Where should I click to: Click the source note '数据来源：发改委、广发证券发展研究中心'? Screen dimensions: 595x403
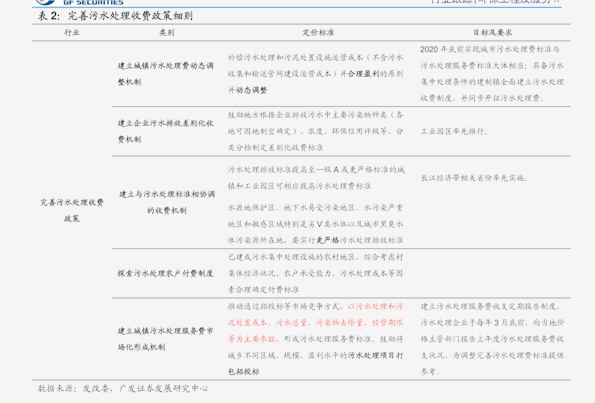tap(123, 388)
